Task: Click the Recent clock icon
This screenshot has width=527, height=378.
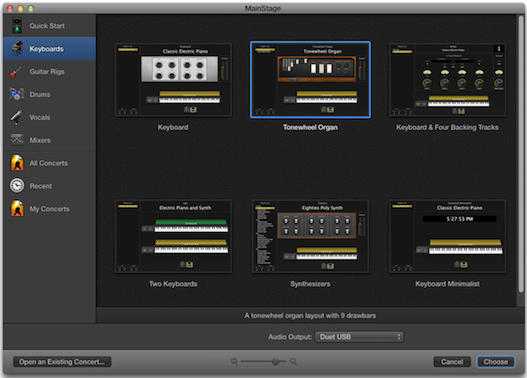Action: (17, 185)
